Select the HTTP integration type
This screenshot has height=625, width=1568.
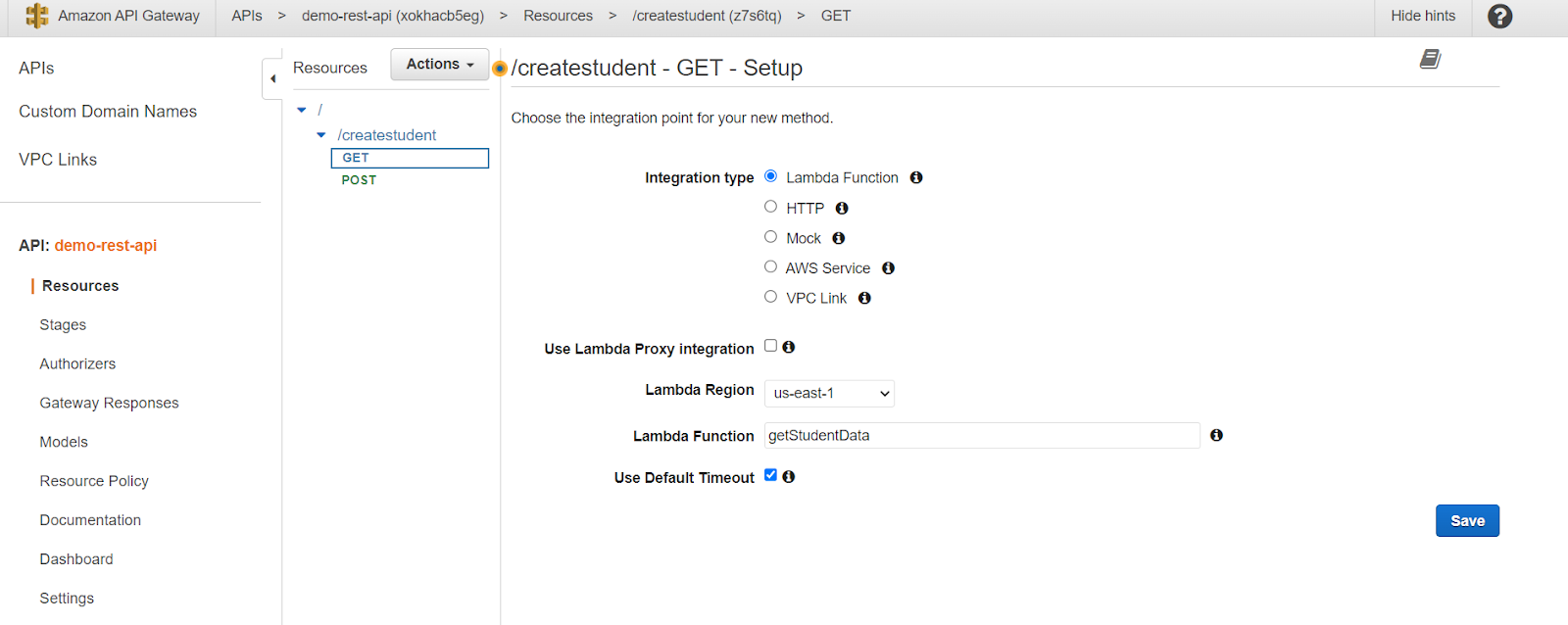[771, 207]
